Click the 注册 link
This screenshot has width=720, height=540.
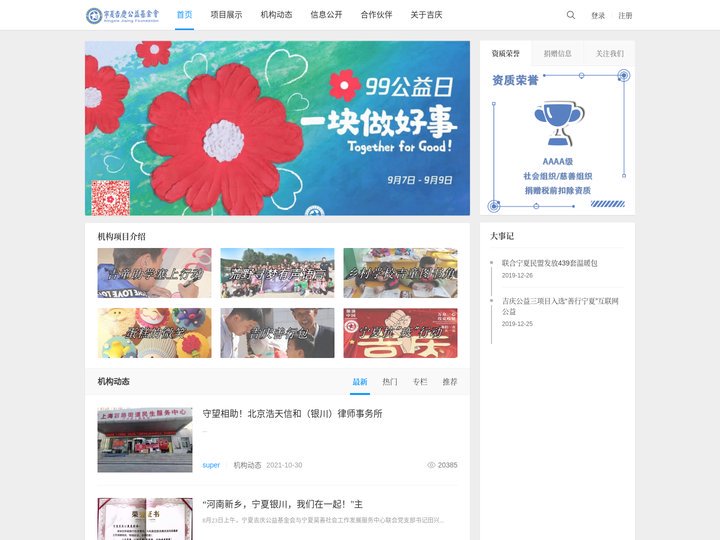[x=625, y=16]
